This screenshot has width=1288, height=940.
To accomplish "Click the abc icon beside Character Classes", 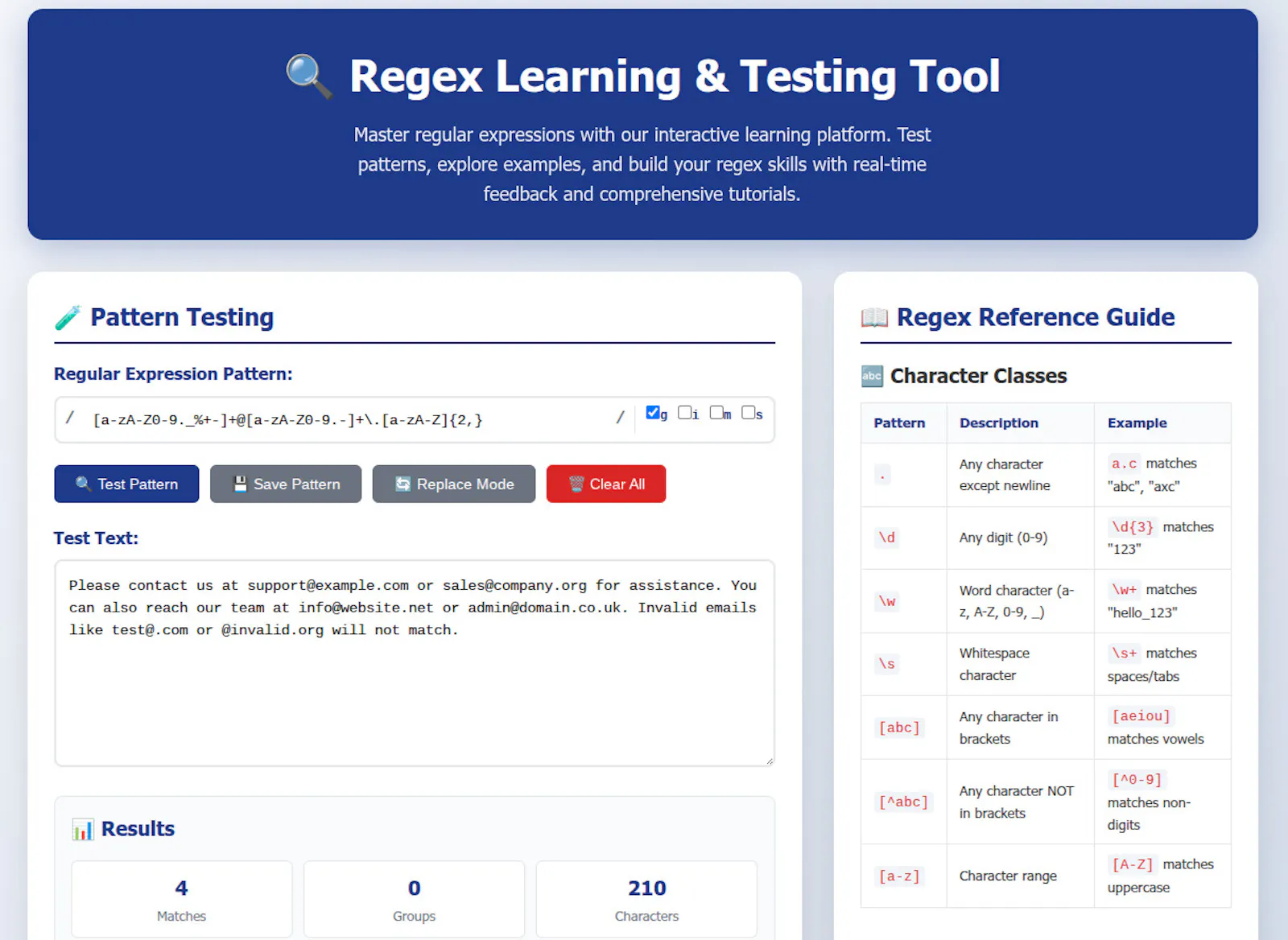I will [872, 376].
